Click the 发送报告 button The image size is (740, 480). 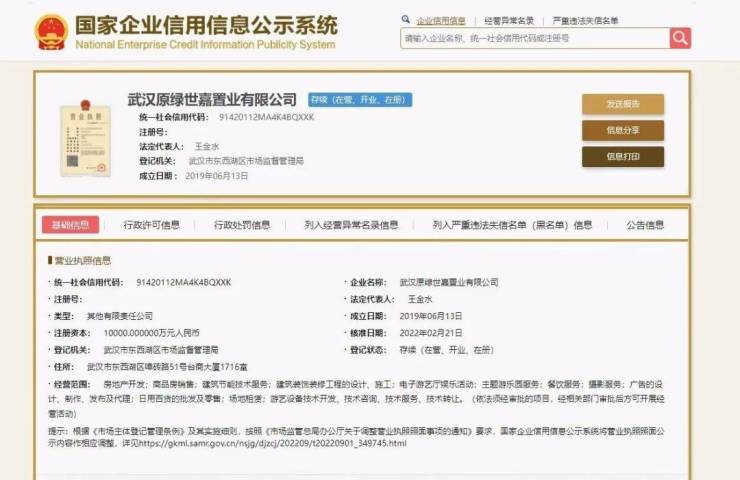pyautogui.click(x=623, y=104)
